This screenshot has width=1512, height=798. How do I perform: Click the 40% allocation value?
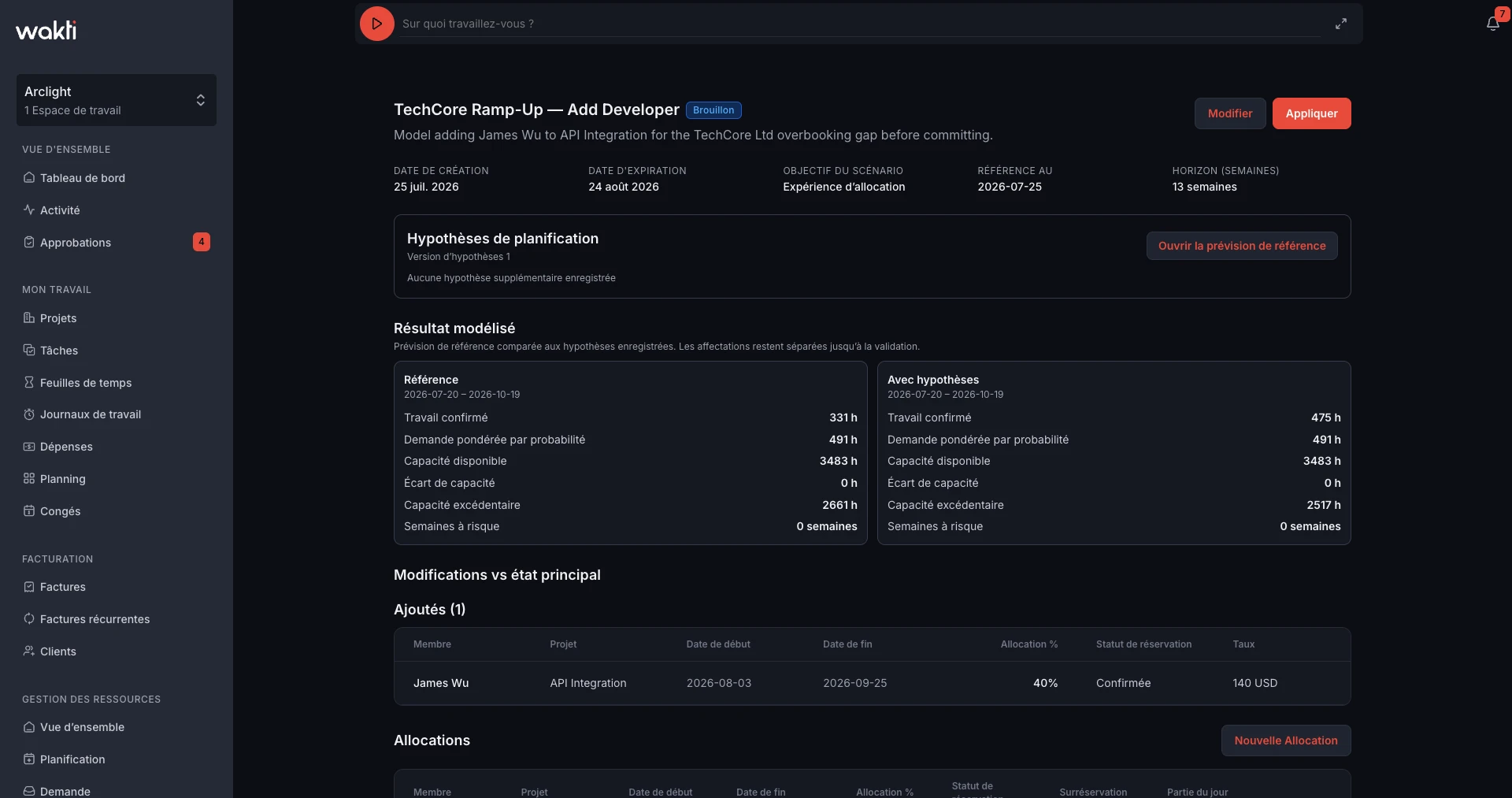pos(1045,683)
